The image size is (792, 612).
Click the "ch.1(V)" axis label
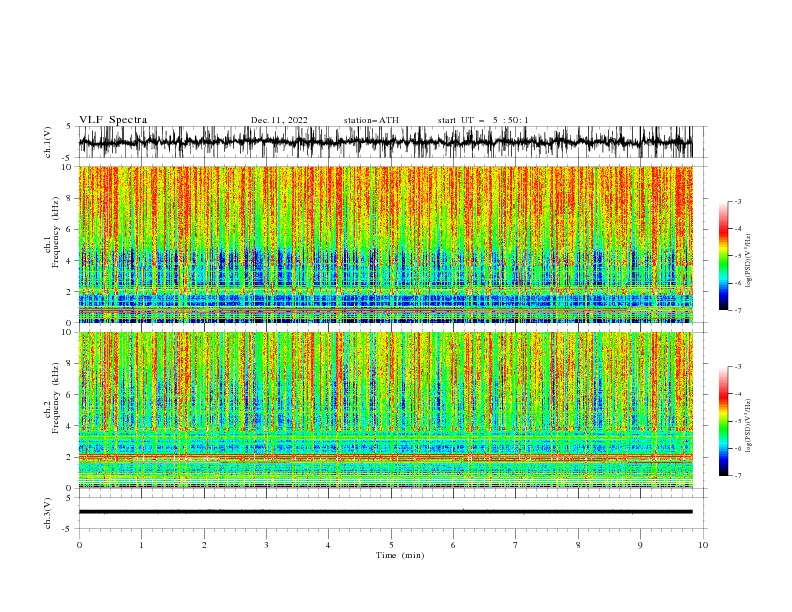[48, 142]
